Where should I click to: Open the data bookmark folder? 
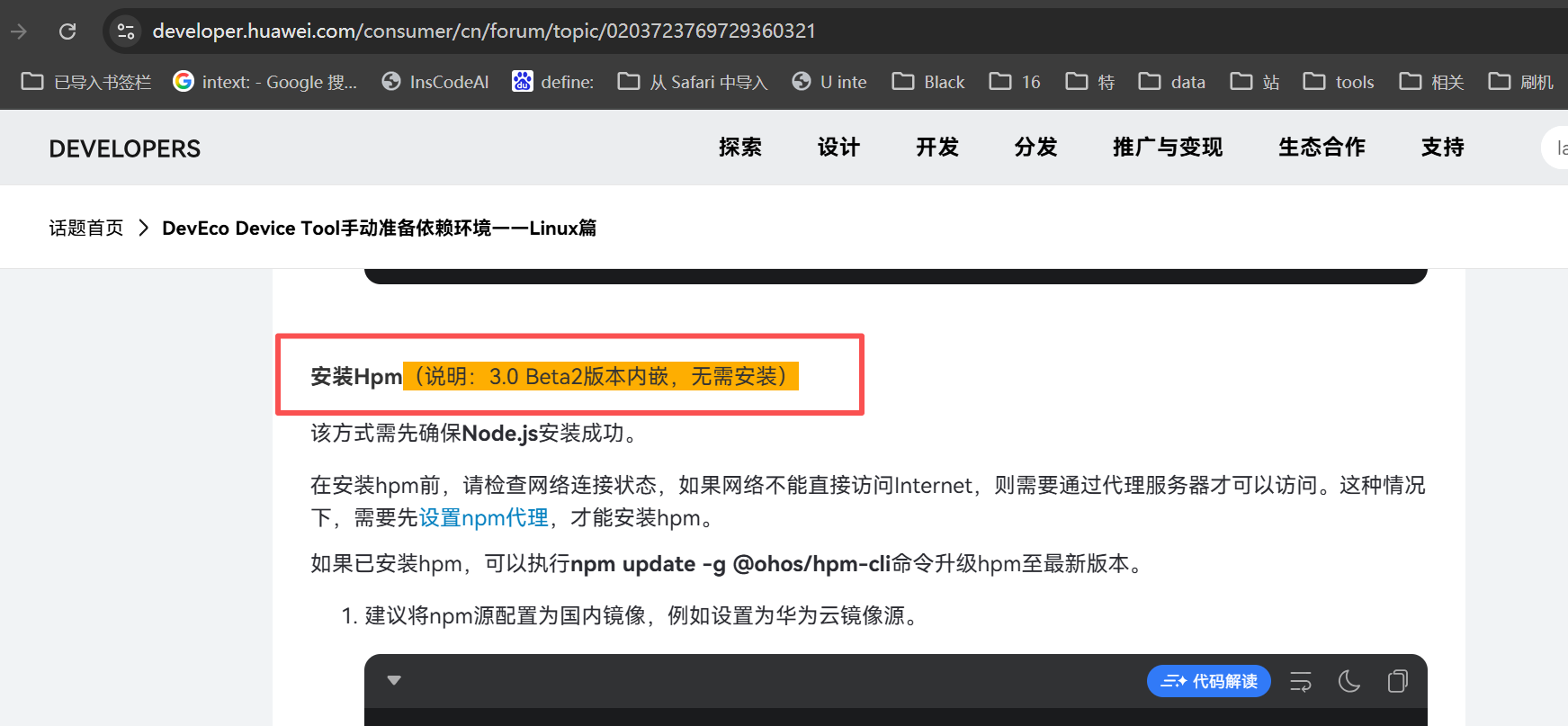1172,82
